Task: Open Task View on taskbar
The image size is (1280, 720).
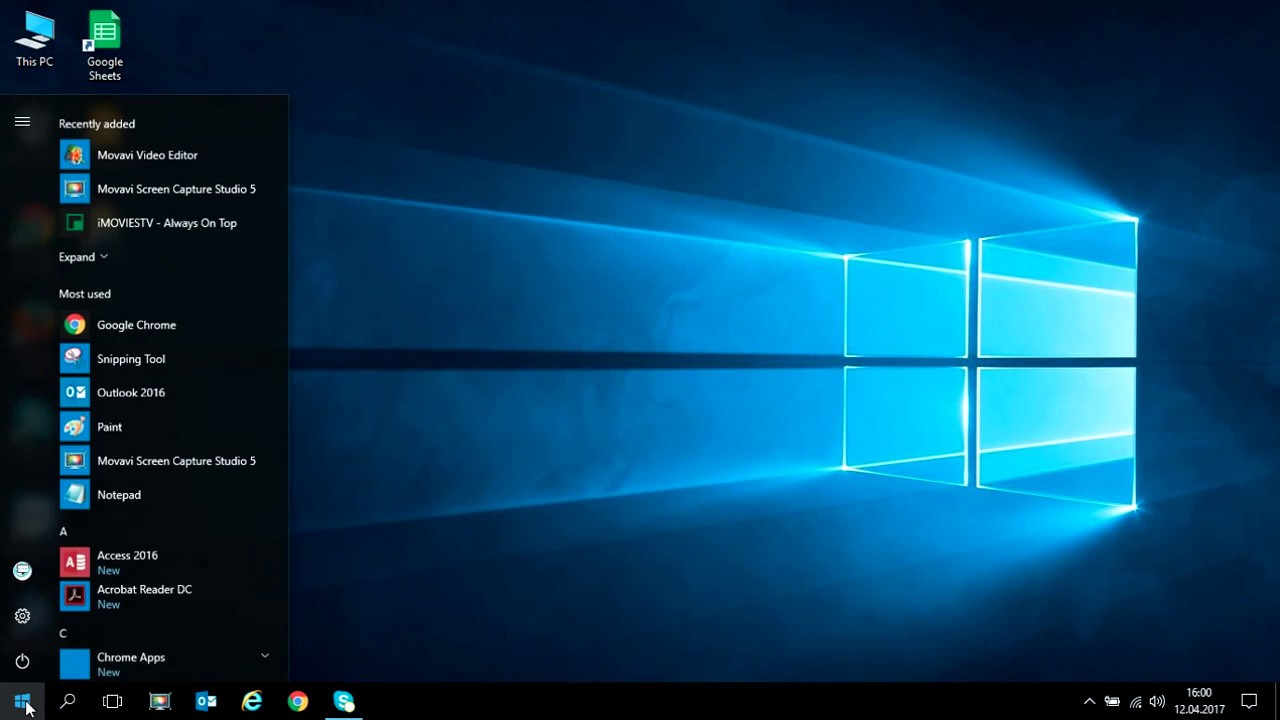Action: click(x=113, y=701)
